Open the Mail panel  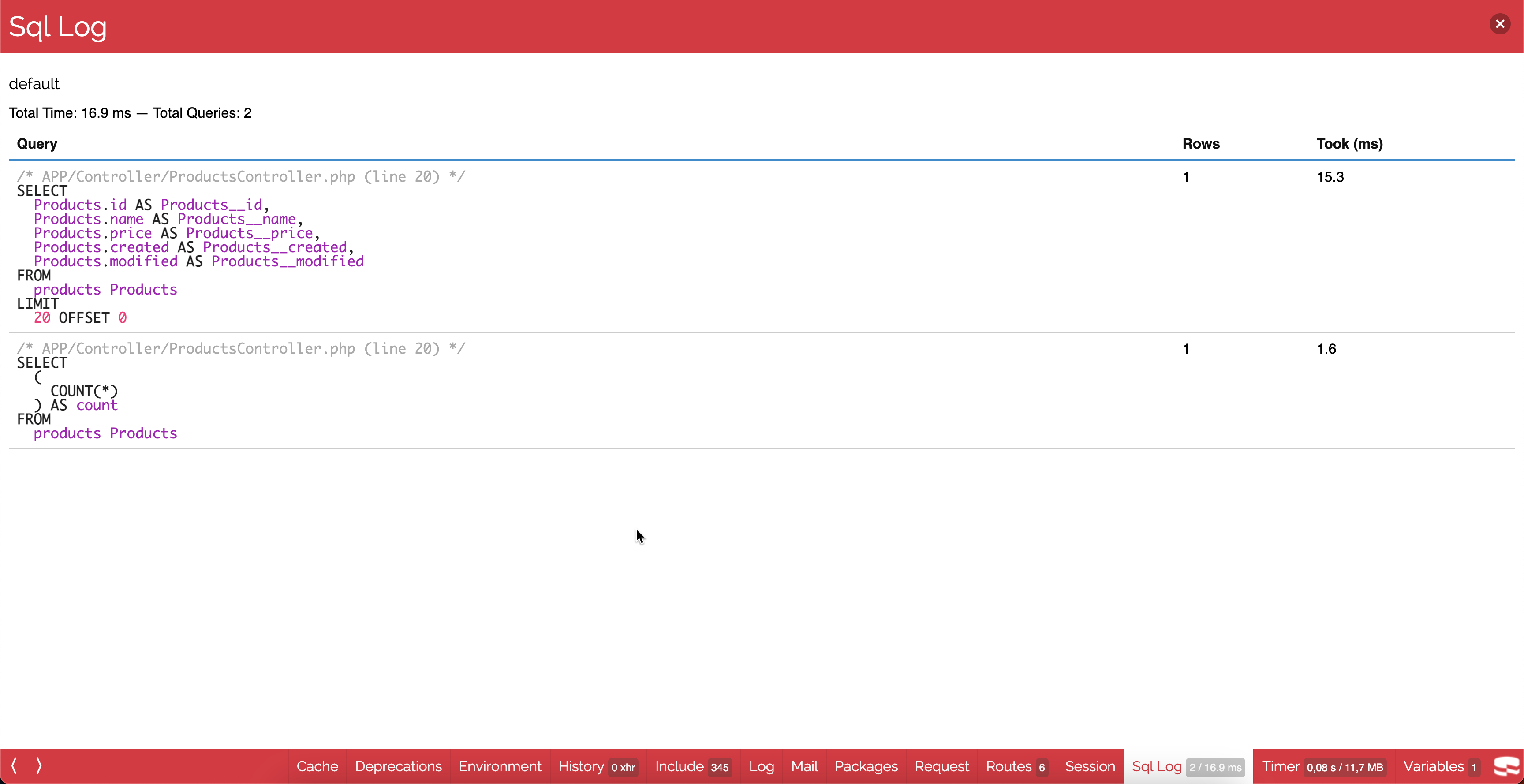804,766
